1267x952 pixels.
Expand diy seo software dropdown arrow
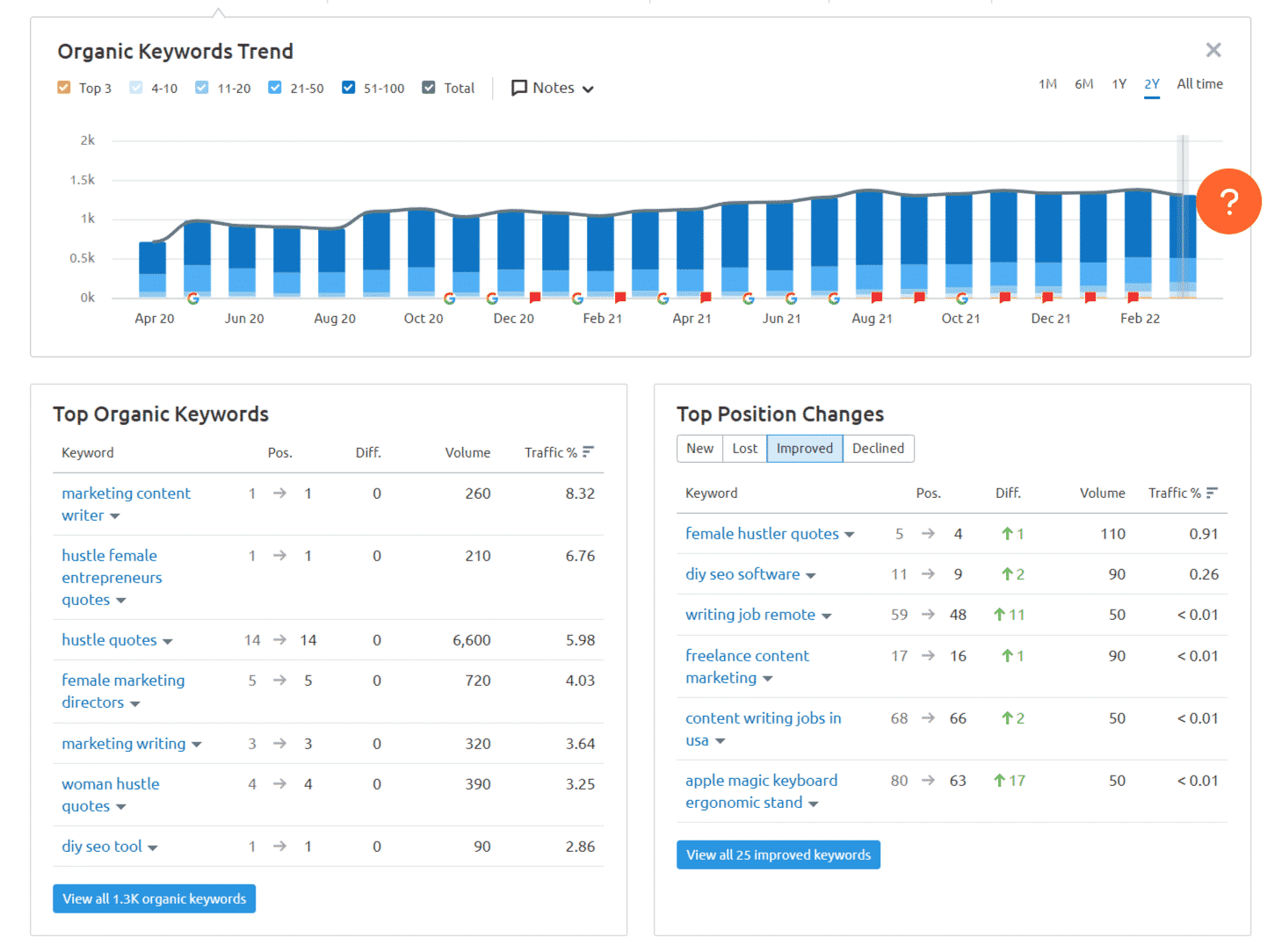[810, 575]
